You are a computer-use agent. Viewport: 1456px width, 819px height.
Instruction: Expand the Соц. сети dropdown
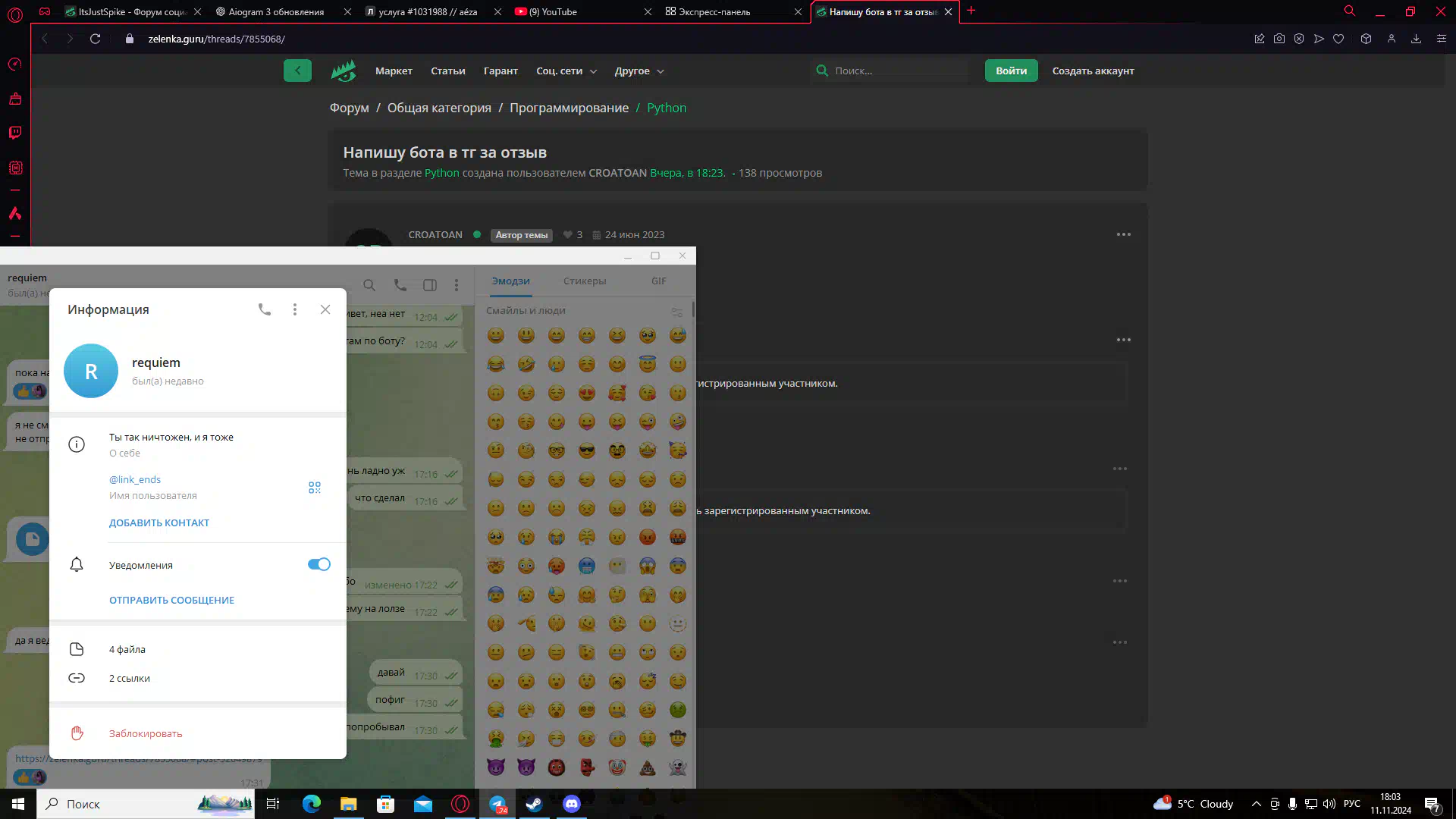coord(566,71)
